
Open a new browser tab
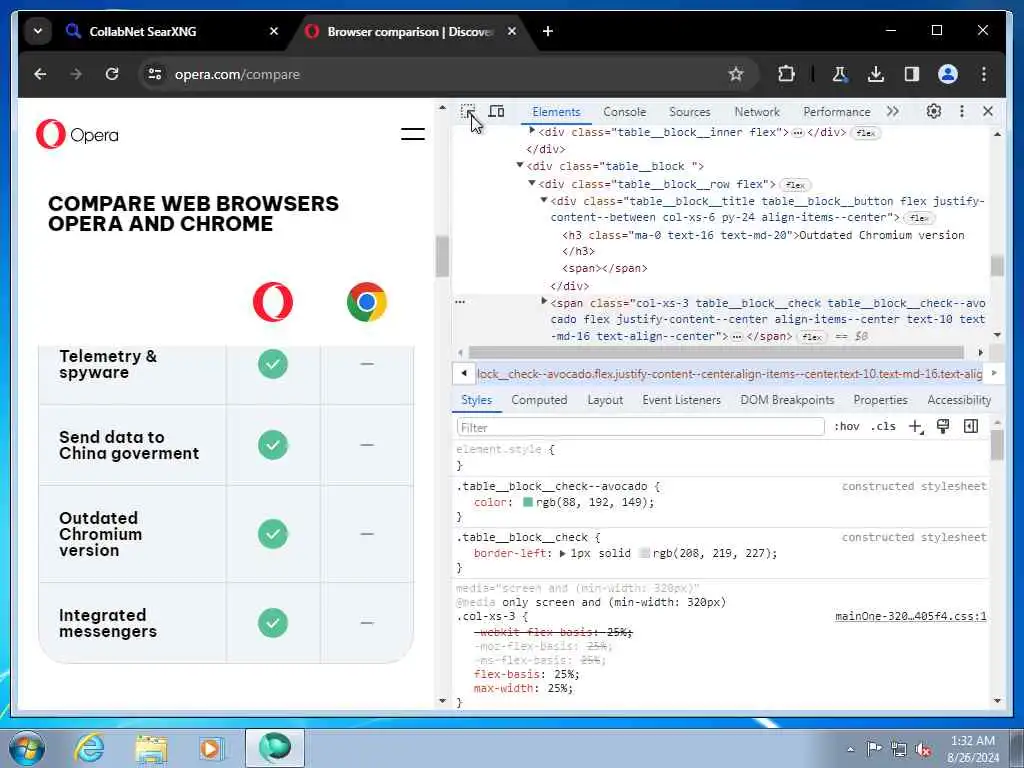tap(548, 31)
